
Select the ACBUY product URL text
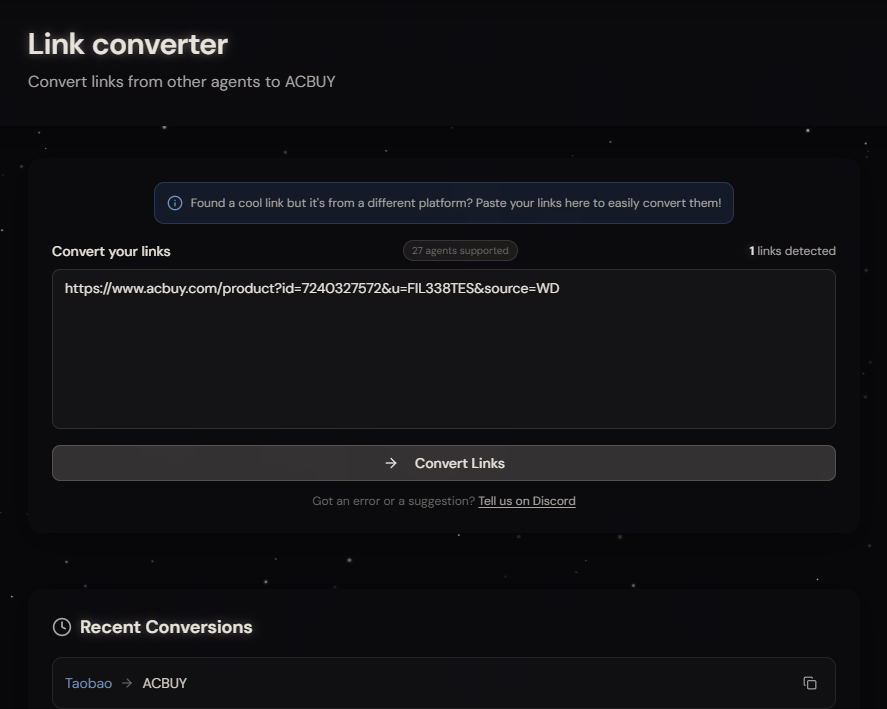coord(312,288)
